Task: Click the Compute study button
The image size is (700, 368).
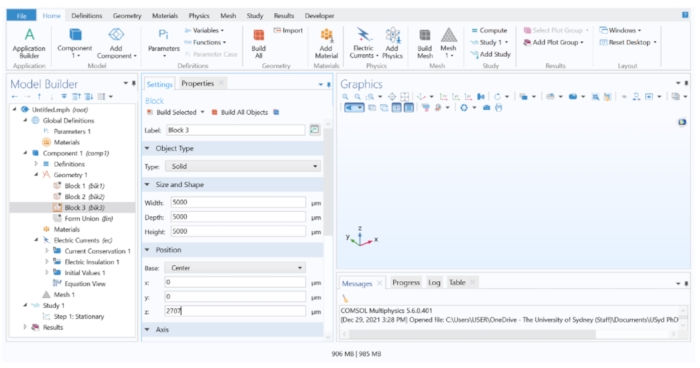Action: 489,30
